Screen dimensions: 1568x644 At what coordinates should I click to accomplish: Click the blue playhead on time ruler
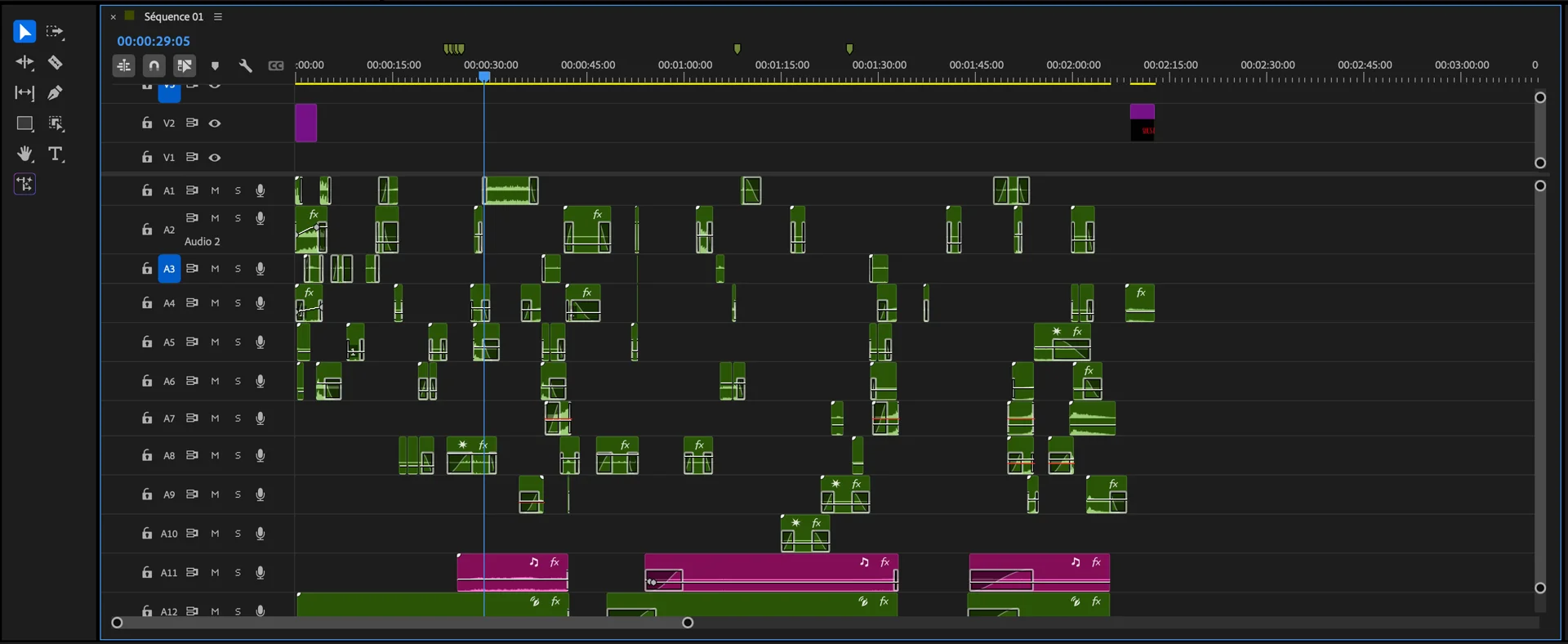click(x=484, y=77)
